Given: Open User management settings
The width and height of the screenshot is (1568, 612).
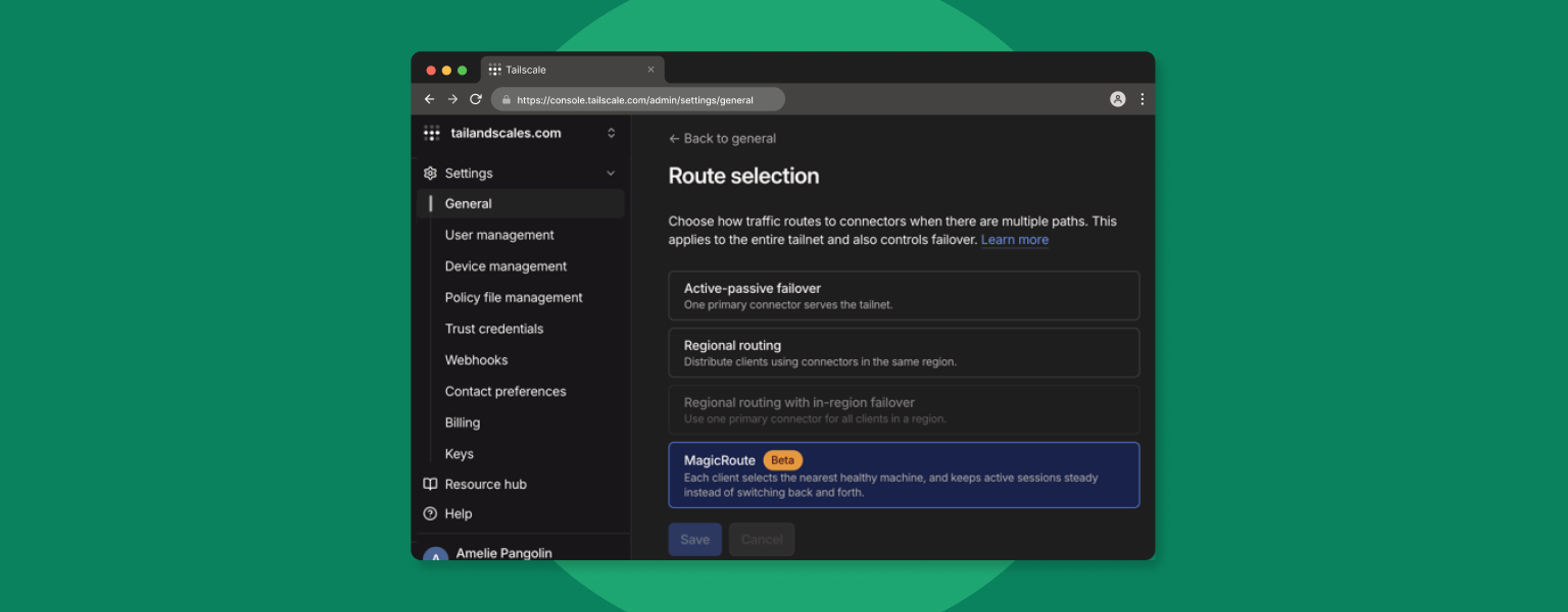Looking at the screenshot, I should point(499,235).
